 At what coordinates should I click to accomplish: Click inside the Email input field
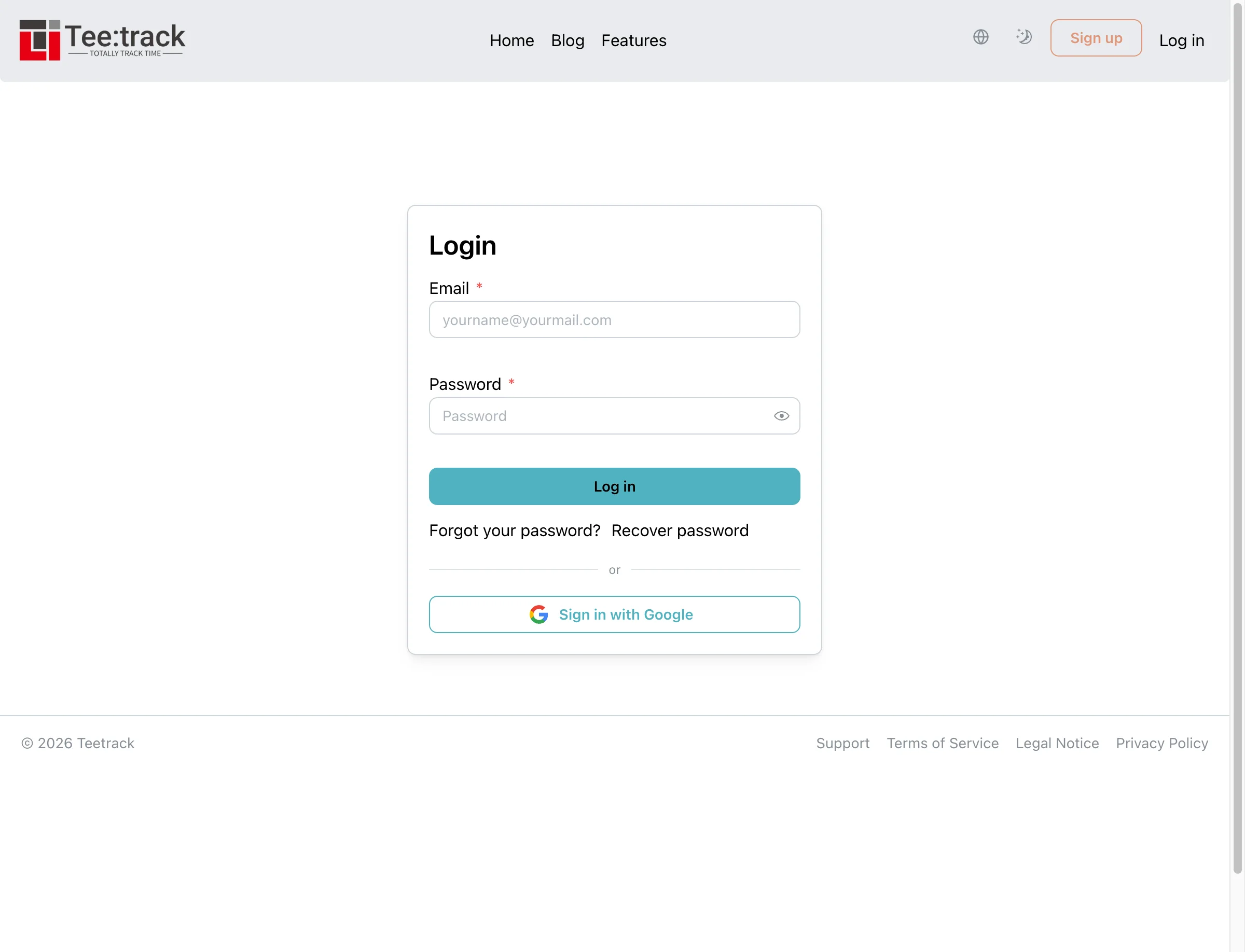point(615,319)
